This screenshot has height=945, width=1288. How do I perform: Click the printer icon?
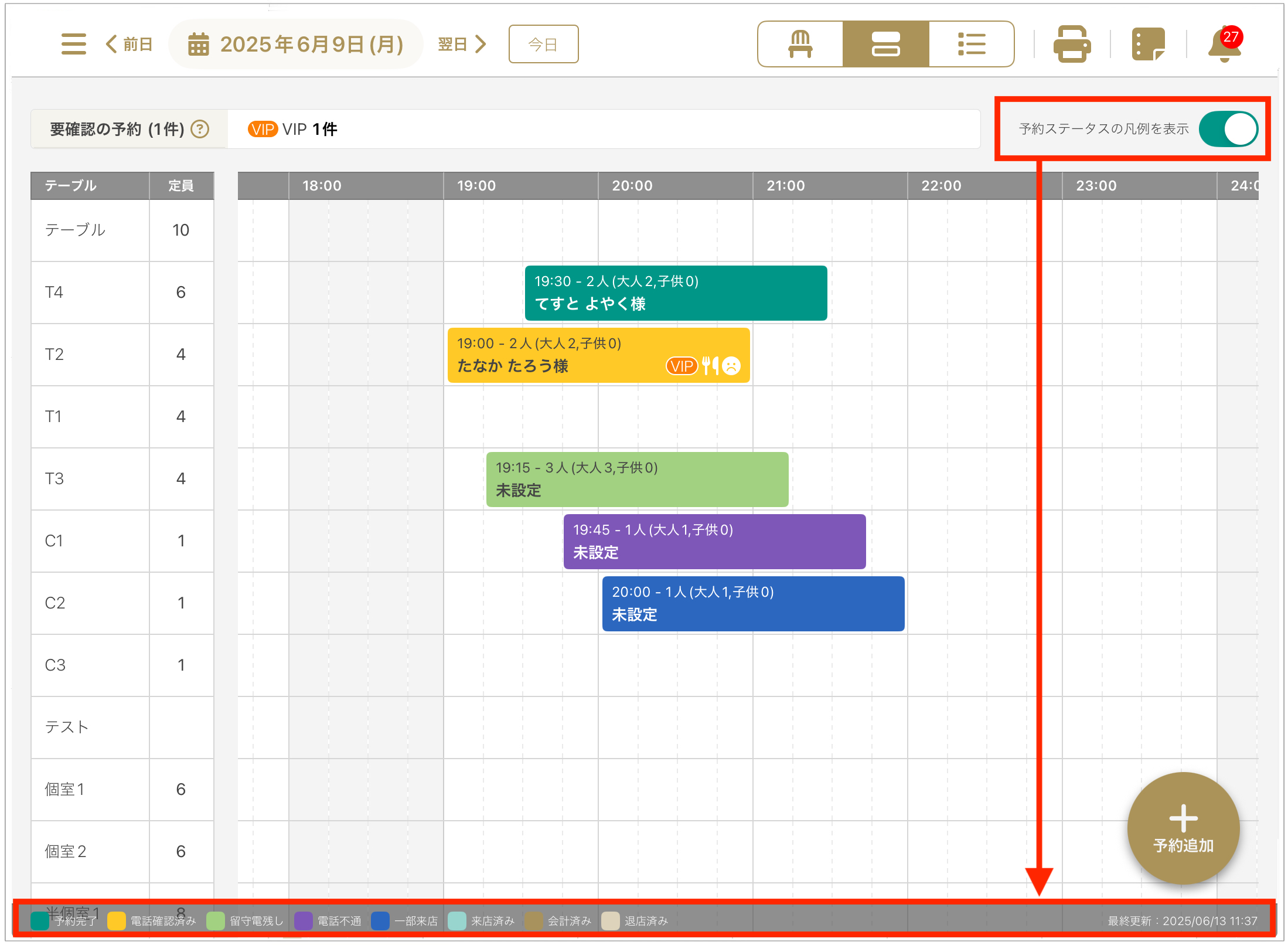tap(1072, 44)
